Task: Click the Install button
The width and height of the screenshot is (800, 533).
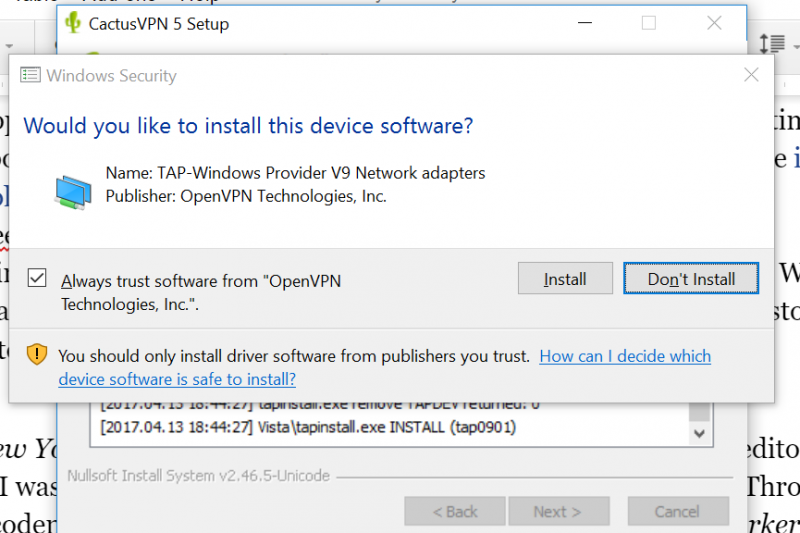Action: pos(565,278)
